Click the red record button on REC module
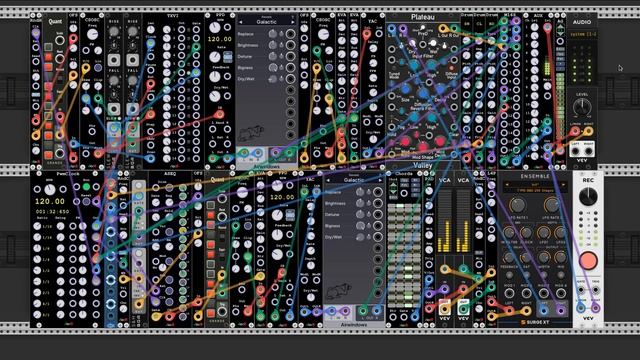640x360 pixels. pos(588,260)
